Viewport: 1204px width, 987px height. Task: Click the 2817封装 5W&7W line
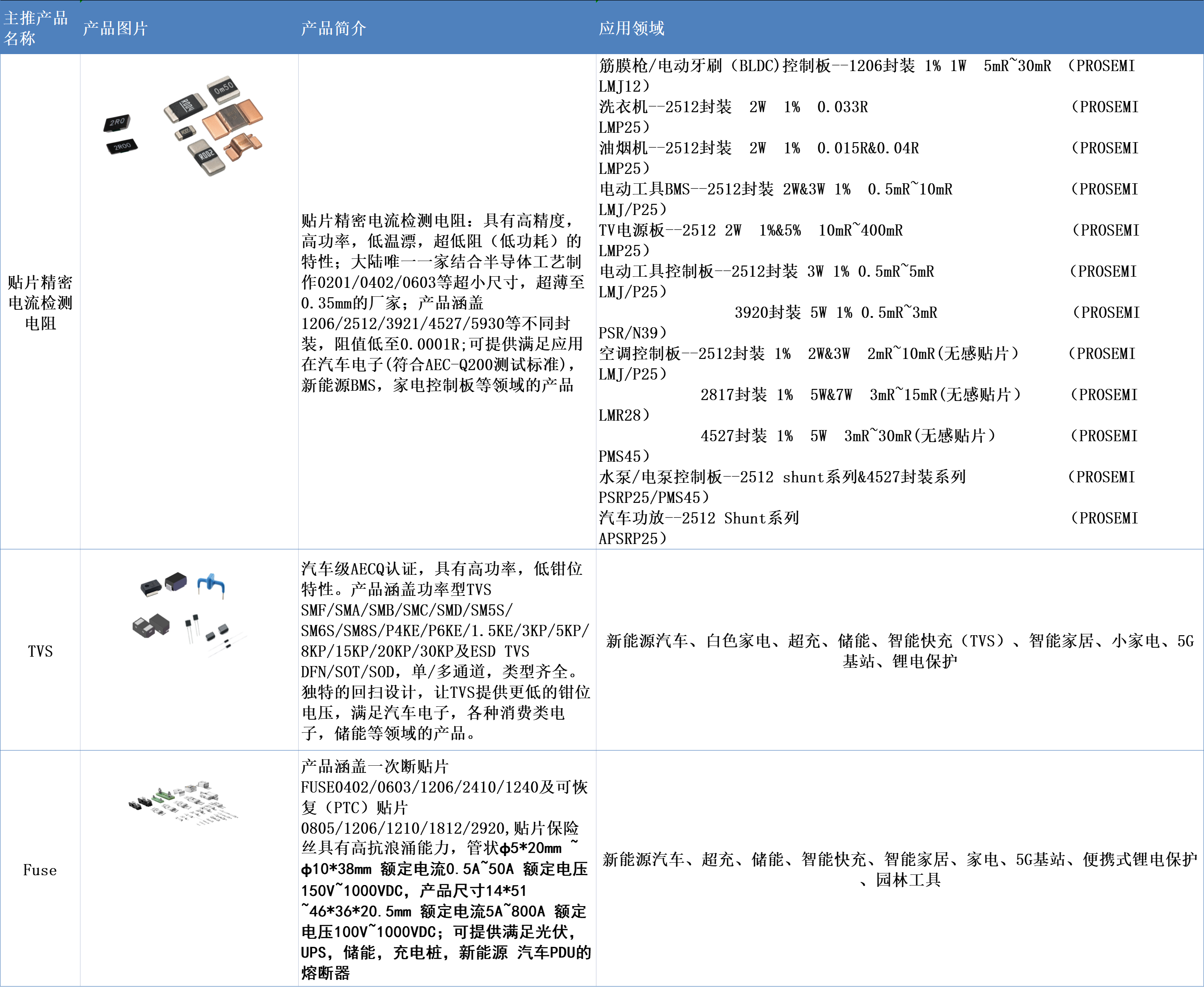pyautogui.click(x=919, y=395)
